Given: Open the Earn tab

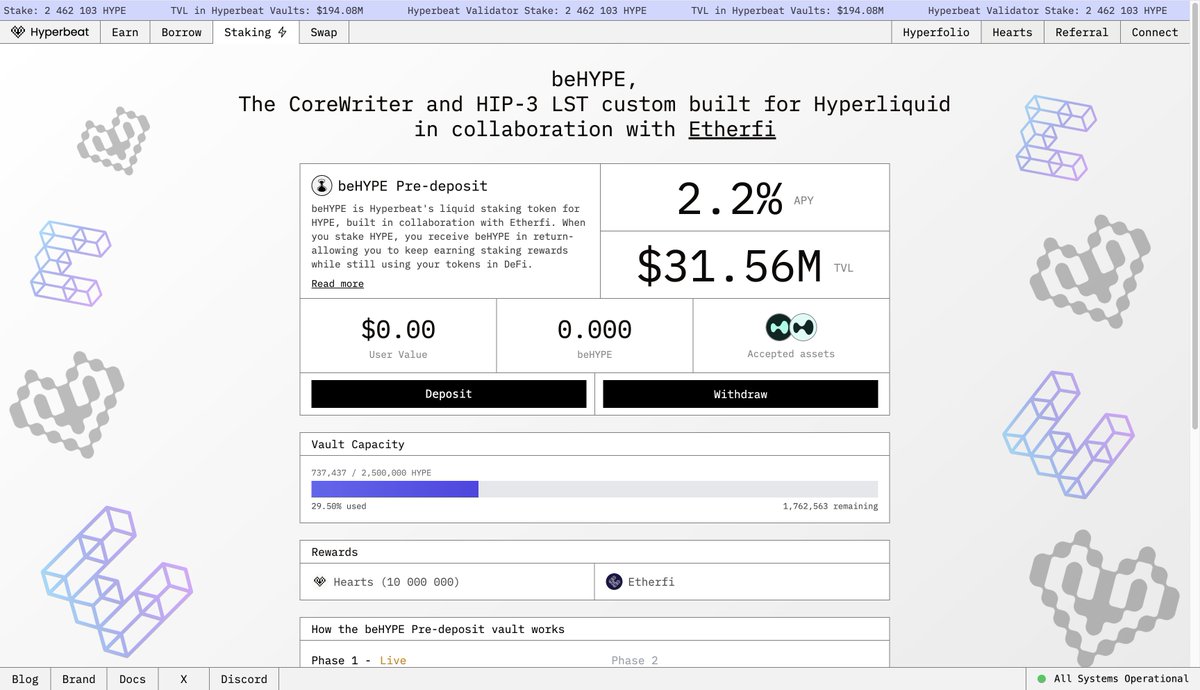Looking at the screenshot, I should click(125, 32).
